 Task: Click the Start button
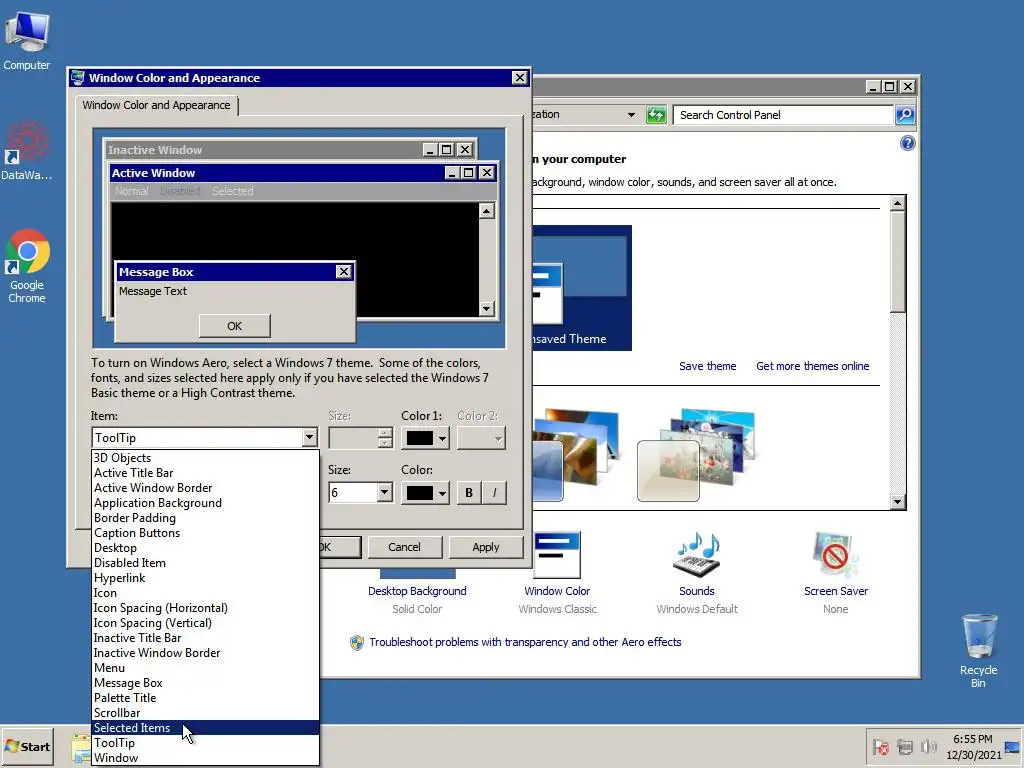click(x=27, y=746)
